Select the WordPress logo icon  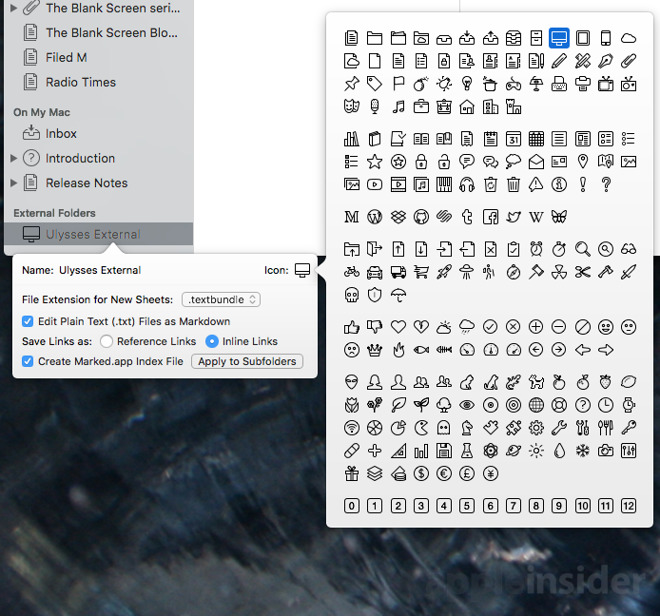(375, 217)
